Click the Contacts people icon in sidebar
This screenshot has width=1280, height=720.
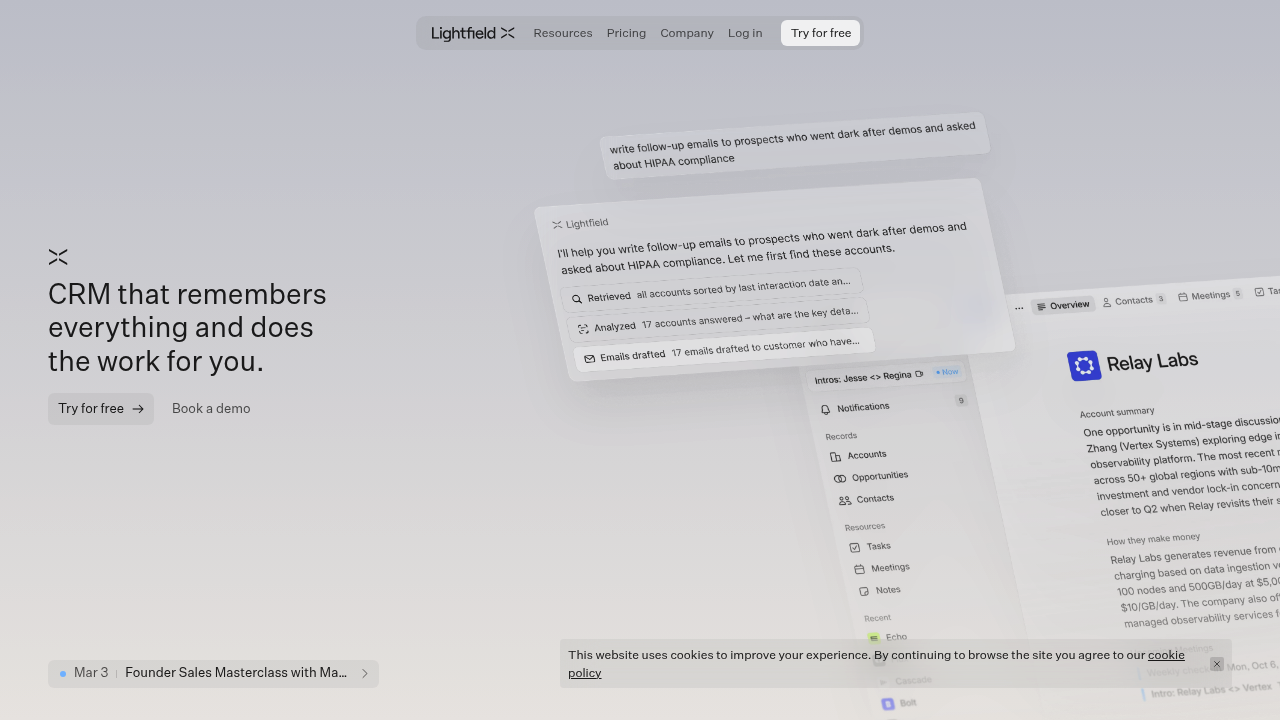pos(843,499)
